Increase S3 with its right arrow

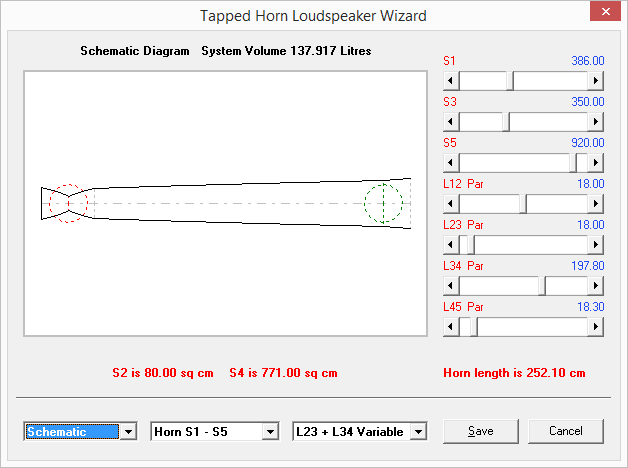tap(596, 121)
